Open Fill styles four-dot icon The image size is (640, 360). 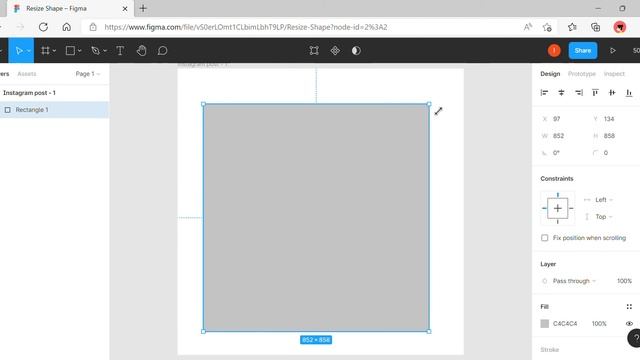point(629,307)
